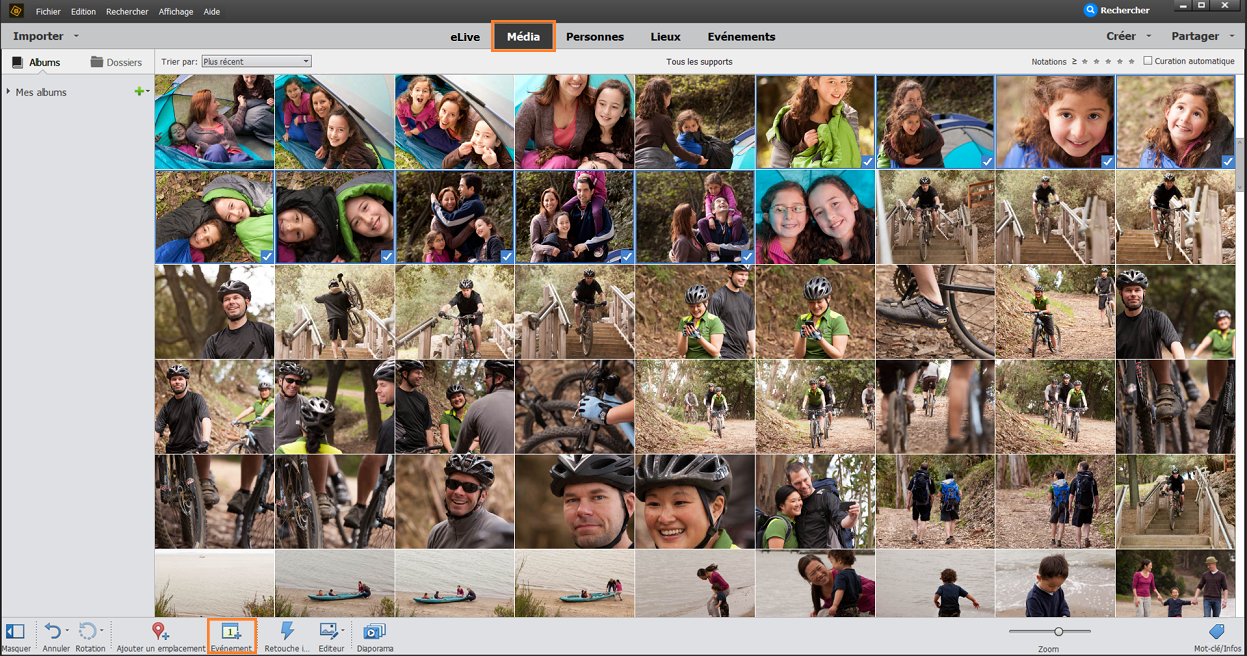Open the Retouche instantanée lightning icon
The width and height of the screenshot is (1247, 656).
coord(287,632)
